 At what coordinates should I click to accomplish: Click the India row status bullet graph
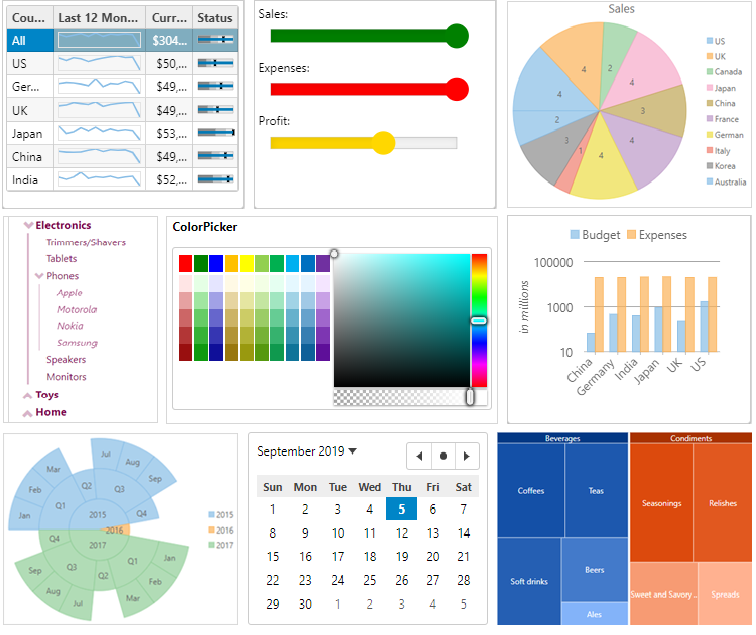click(x=215, y=180)
